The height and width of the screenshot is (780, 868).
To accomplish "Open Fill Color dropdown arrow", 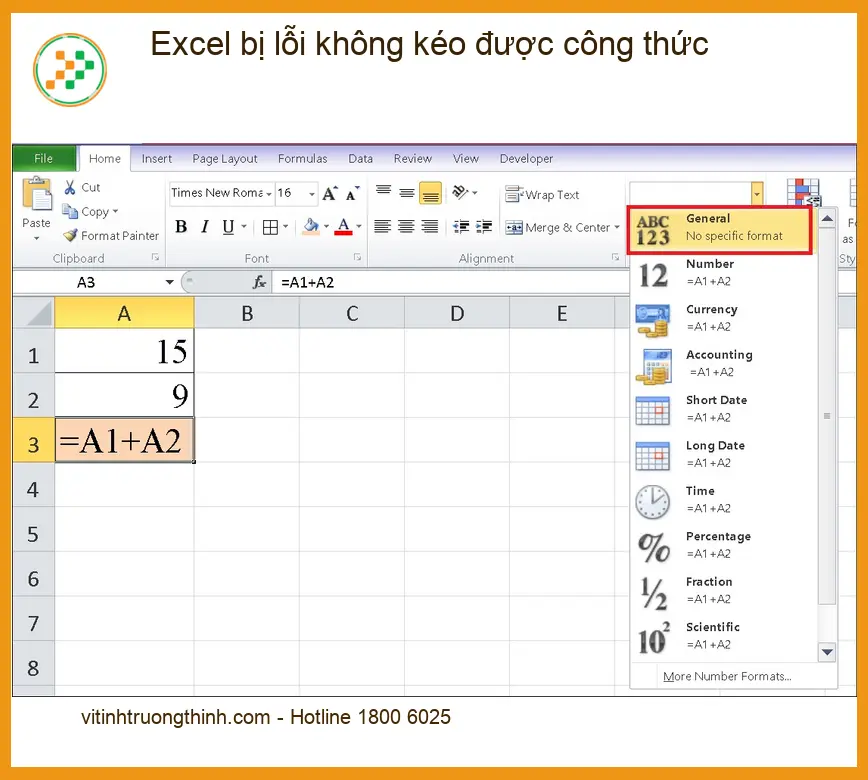I will [326, 226].
